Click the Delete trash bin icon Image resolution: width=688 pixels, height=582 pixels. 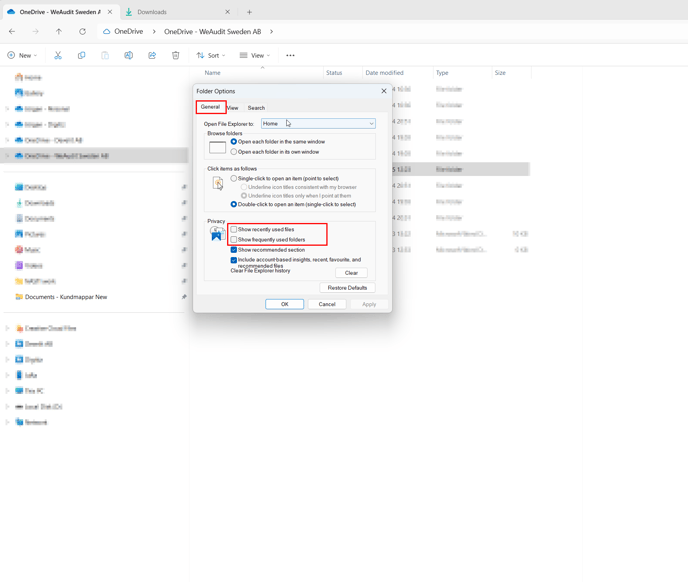click(x=176, y=56)
